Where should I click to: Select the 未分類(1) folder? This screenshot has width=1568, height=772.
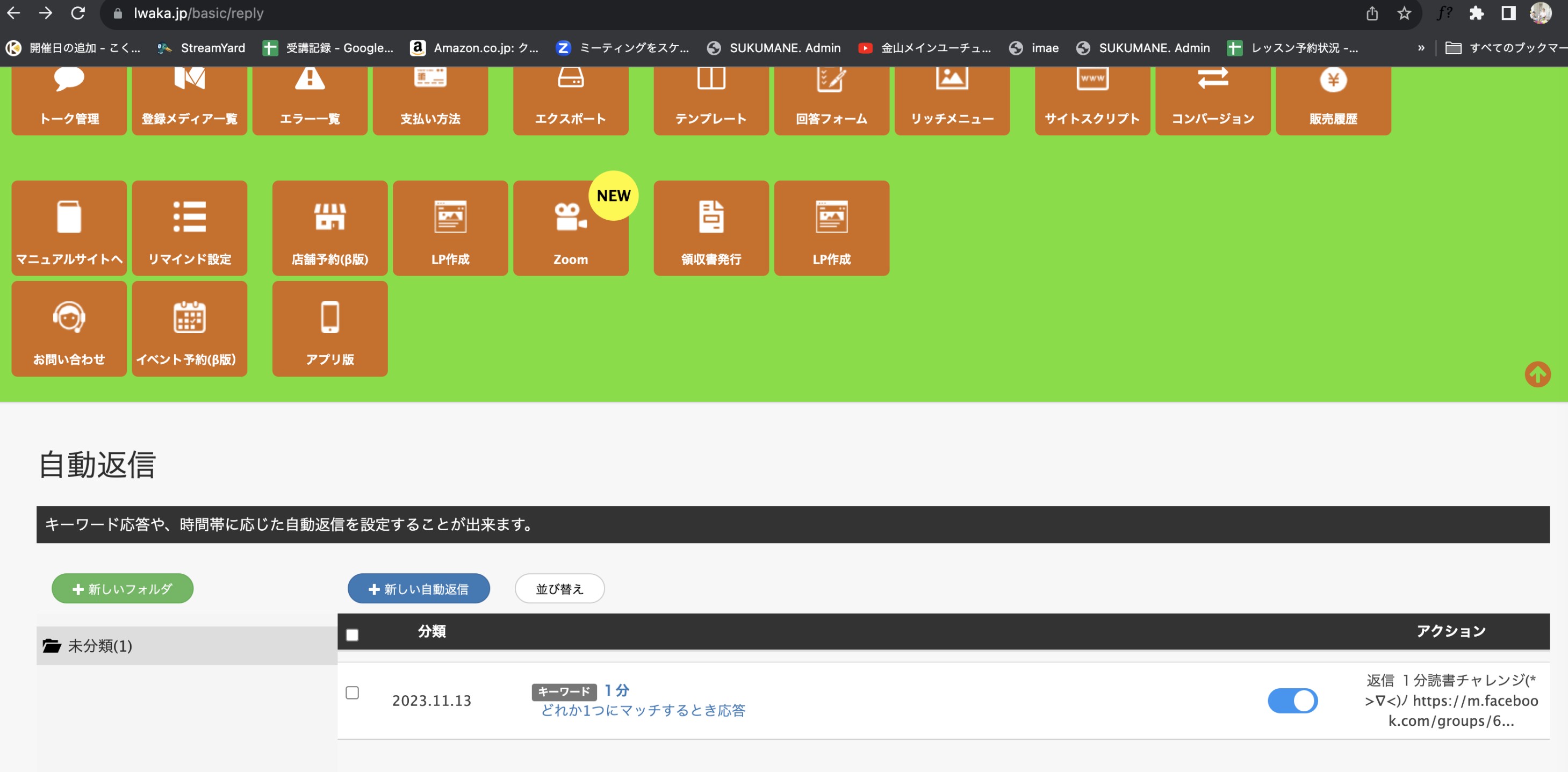(x=187, y=645)
